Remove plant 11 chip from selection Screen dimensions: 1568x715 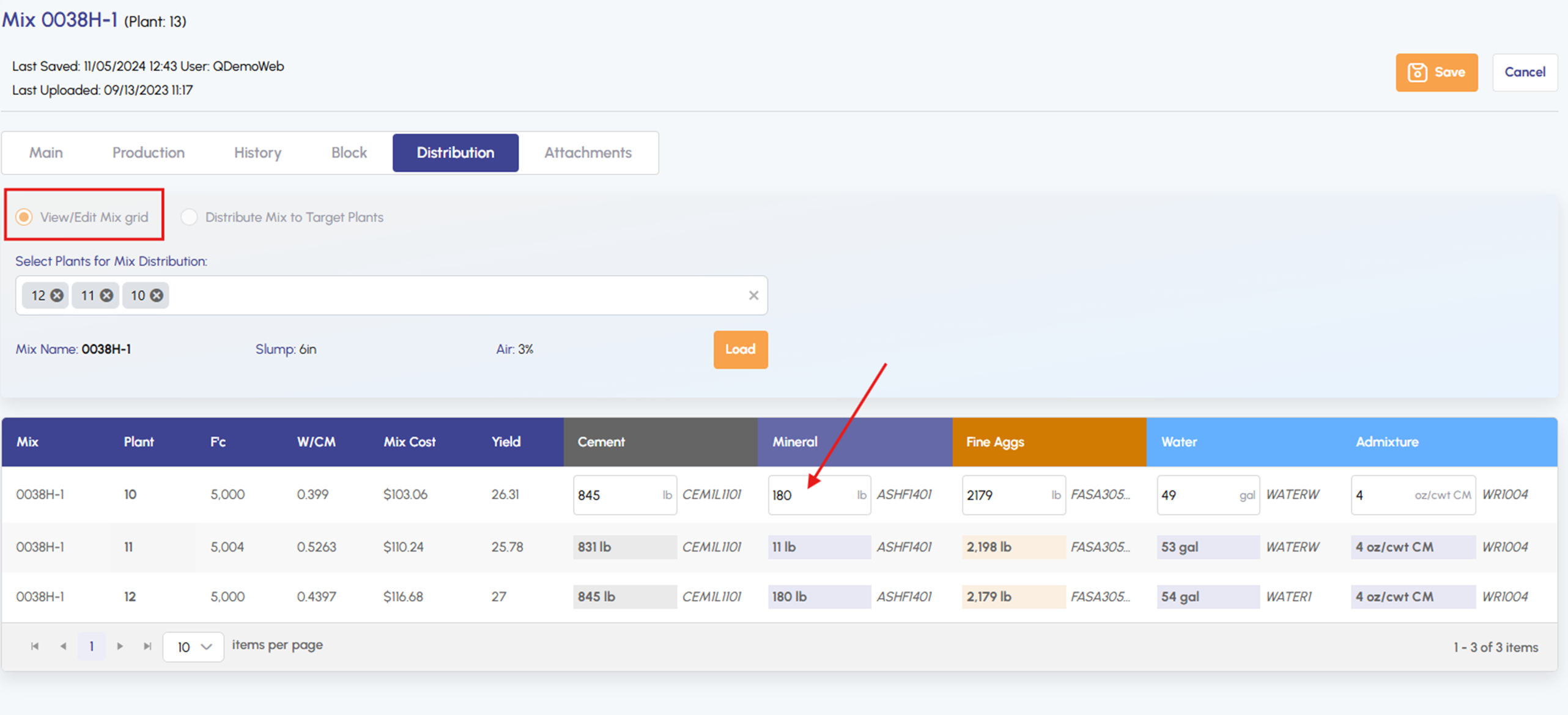tap(106, 295)
